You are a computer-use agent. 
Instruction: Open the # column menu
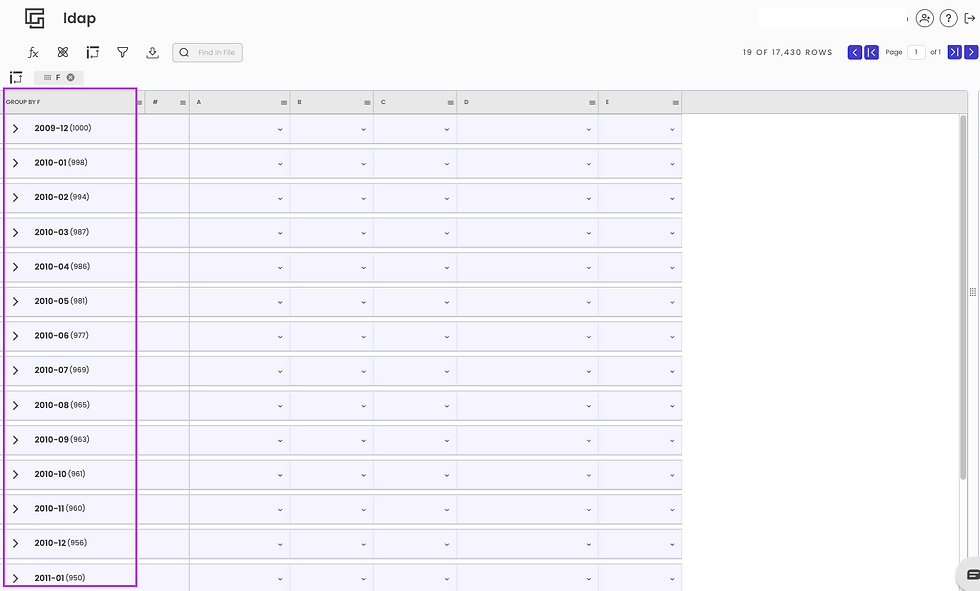point(183,102)
